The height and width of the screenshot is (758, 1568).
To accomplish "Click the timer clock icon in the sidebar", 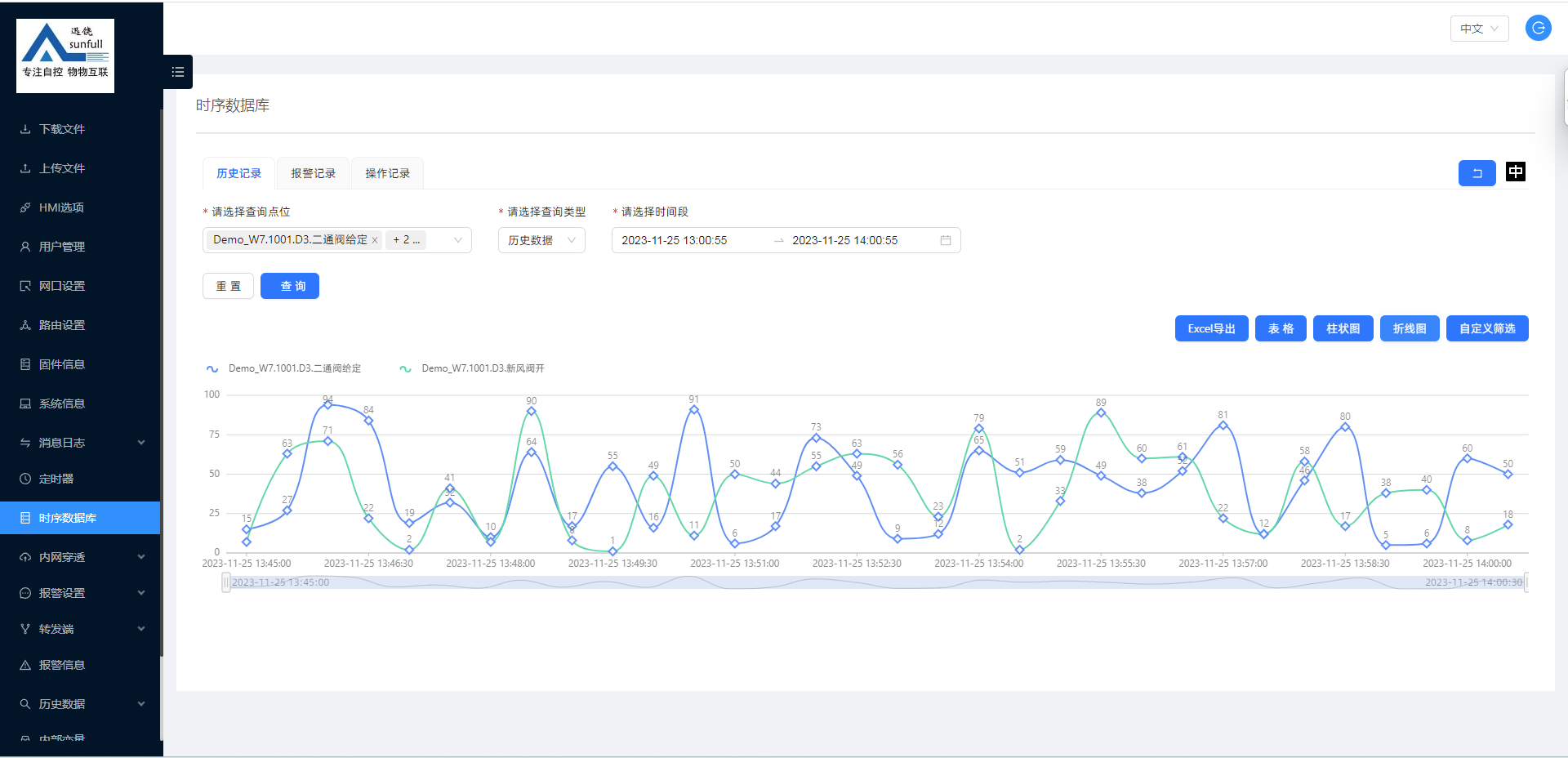I will (25, 479).
